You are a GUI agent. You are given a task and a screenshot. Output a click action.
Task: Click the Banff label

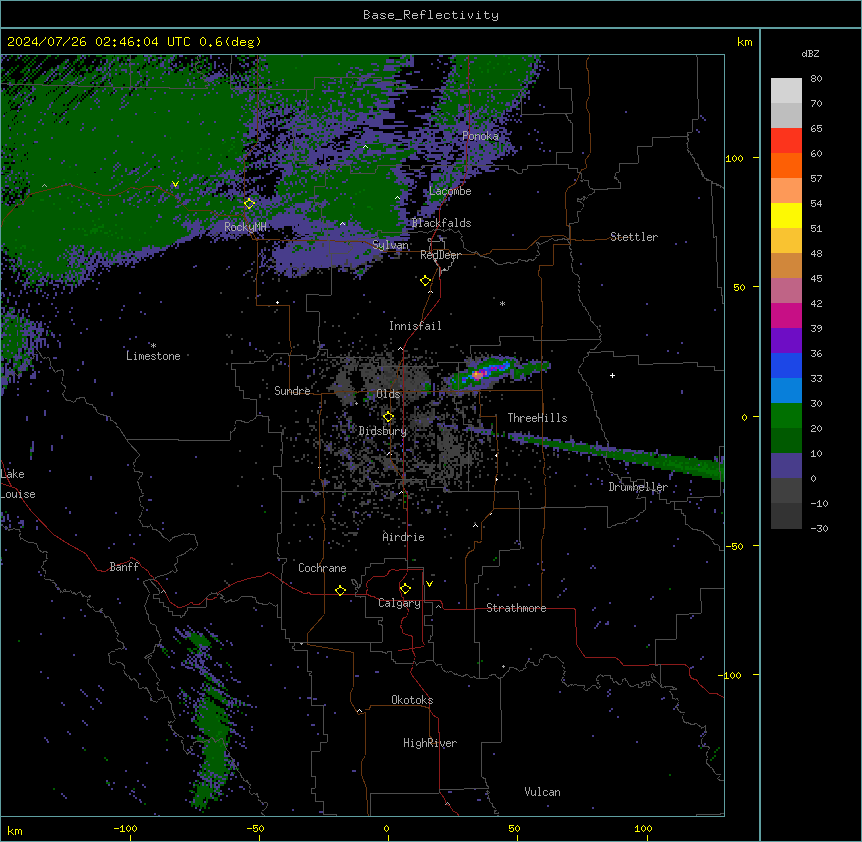coord(124,567)
